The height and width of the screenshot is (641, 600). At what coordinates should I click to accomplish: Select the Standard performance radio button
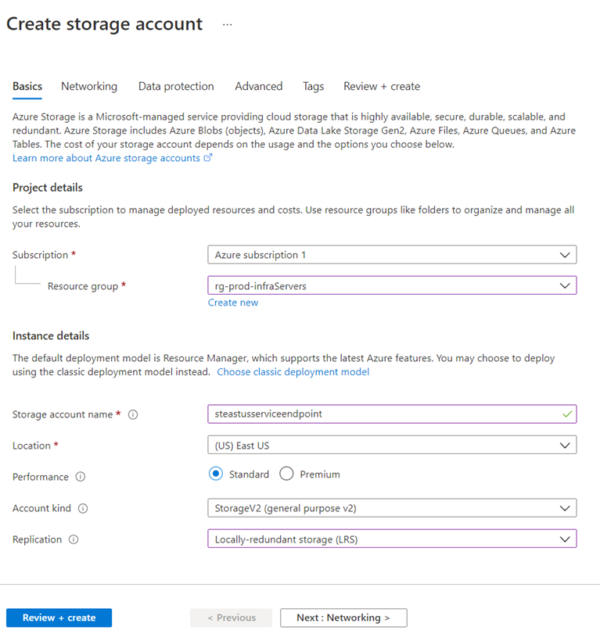click(216, 474)
